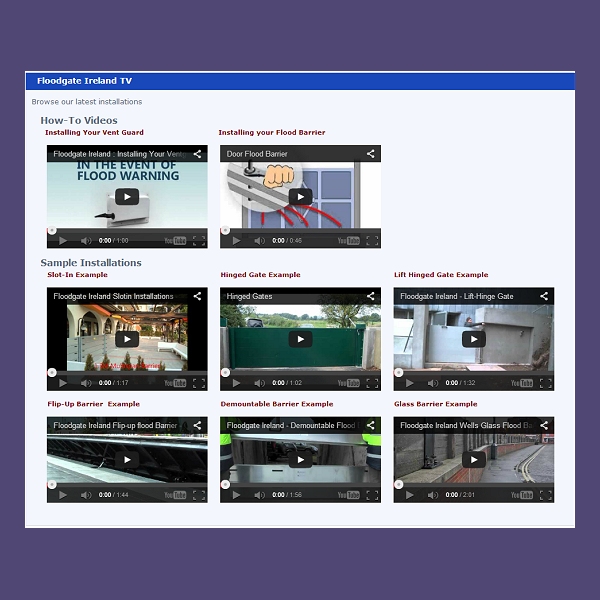Open Lift-Hinge Gate video fullscreen

(x=546, y=383)
